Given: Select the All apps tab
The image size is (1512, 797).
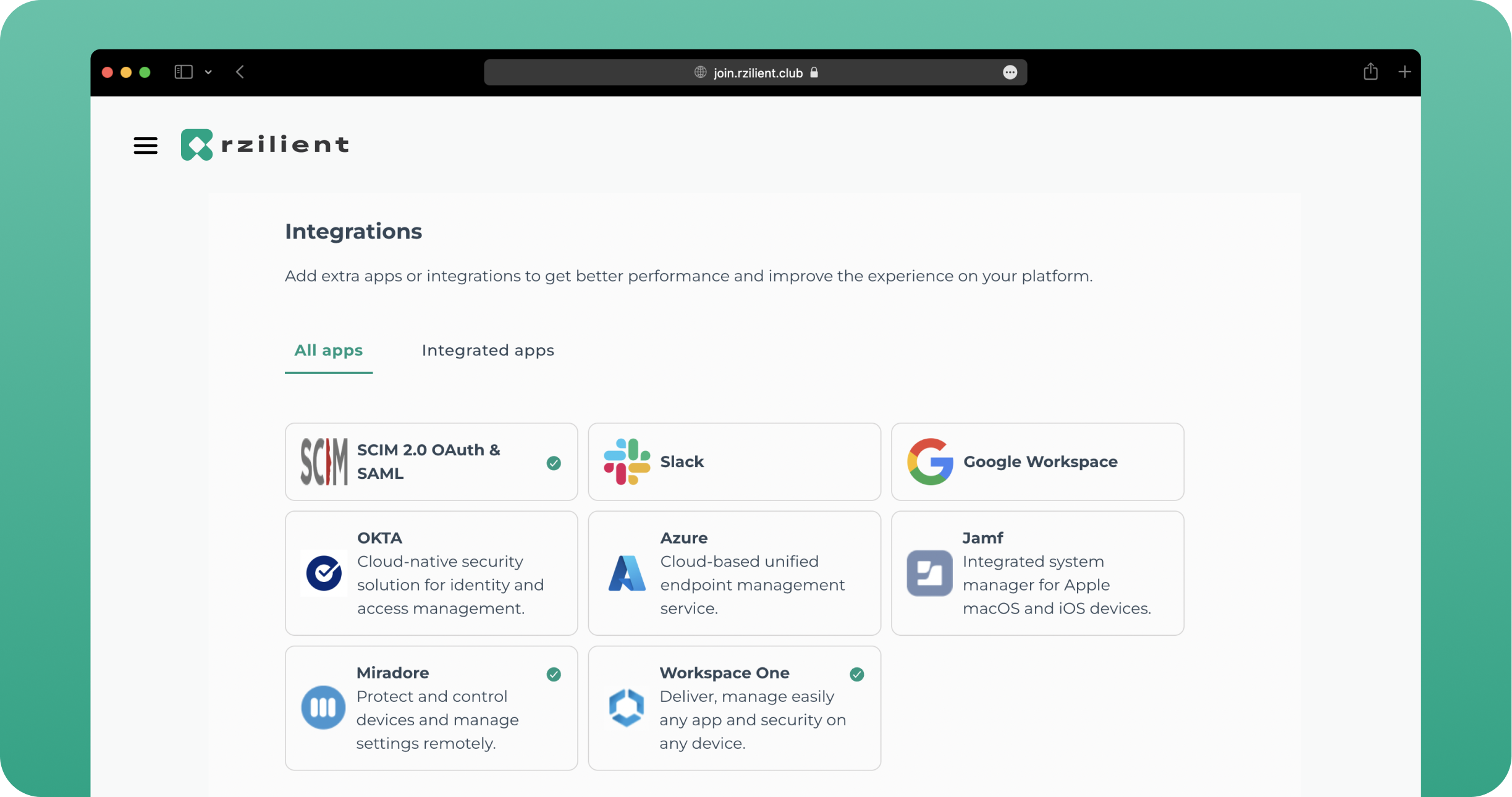Looking at the screenshot, I should tap(328, 350).
